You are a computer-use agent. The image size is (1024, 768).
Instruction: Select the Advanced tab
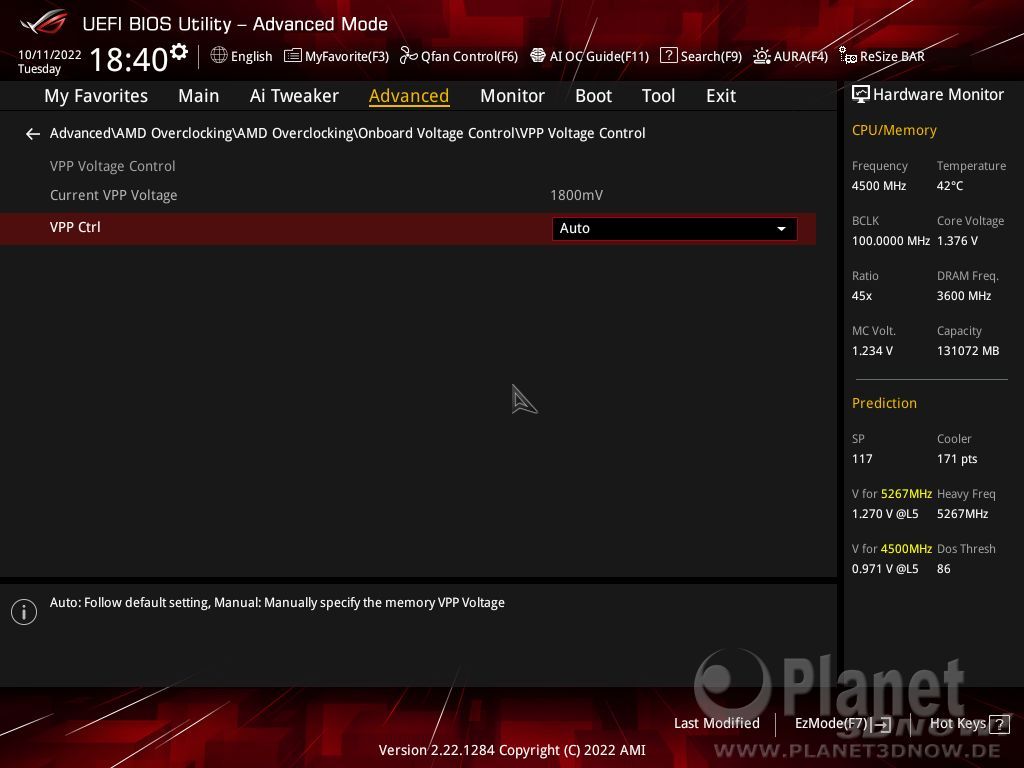tap(409, 96)
